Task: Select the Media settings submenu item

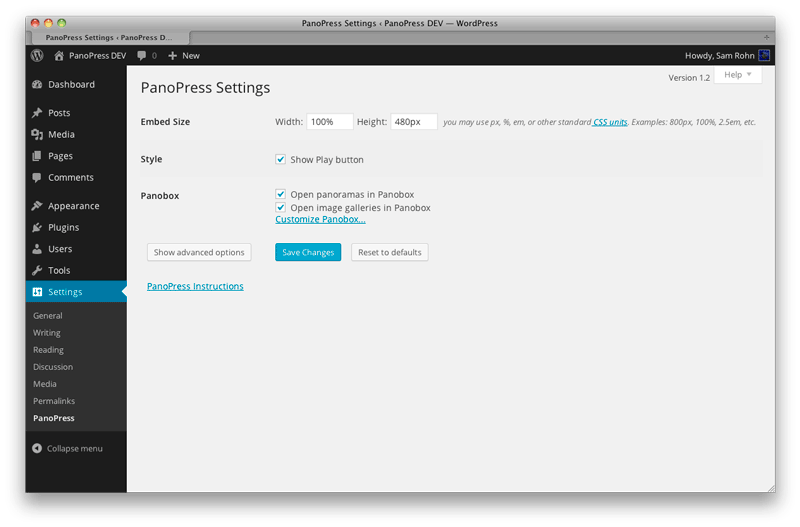Action: [45, 384]
